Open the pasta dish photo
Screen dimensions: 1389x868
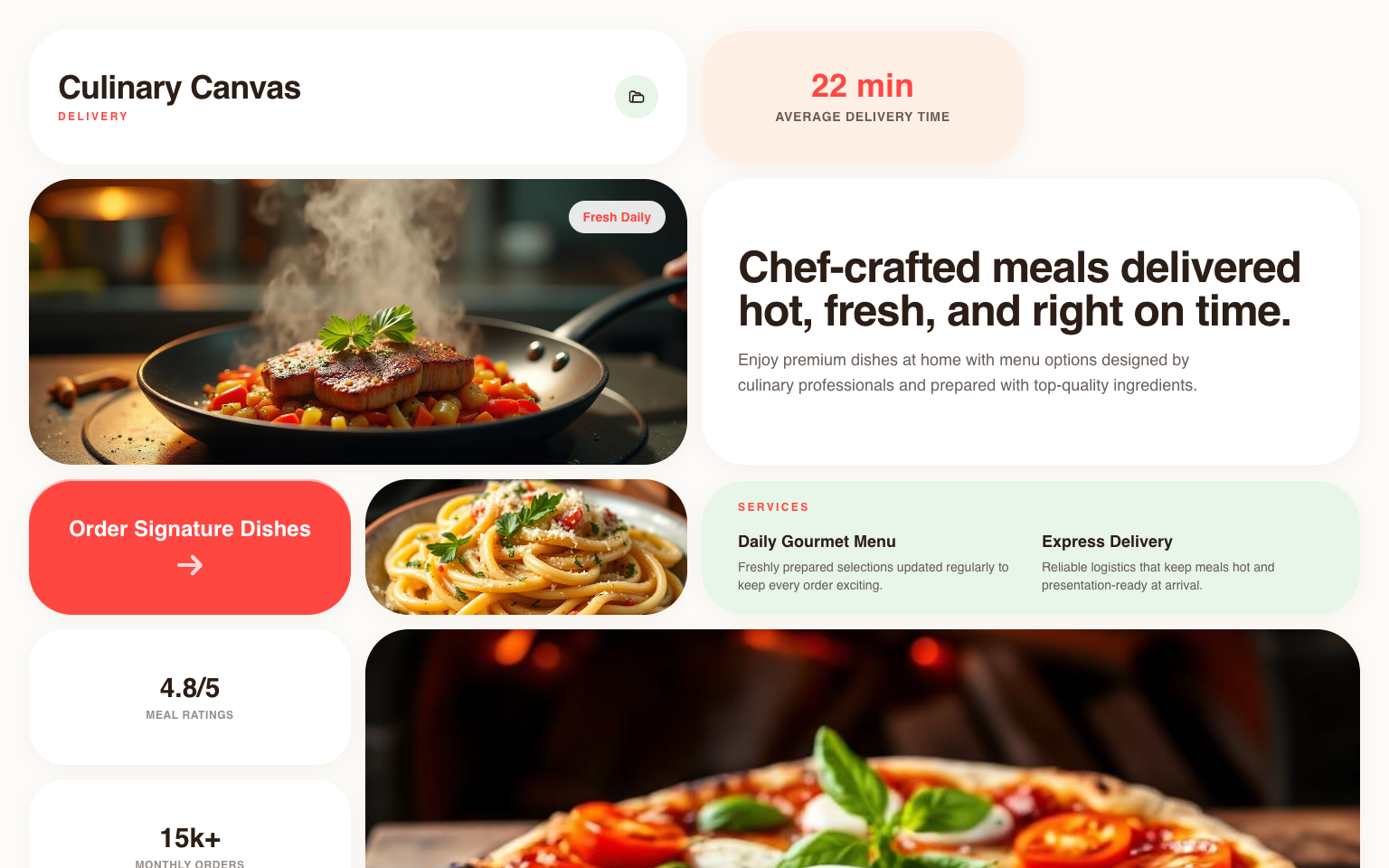pos(526,547)
